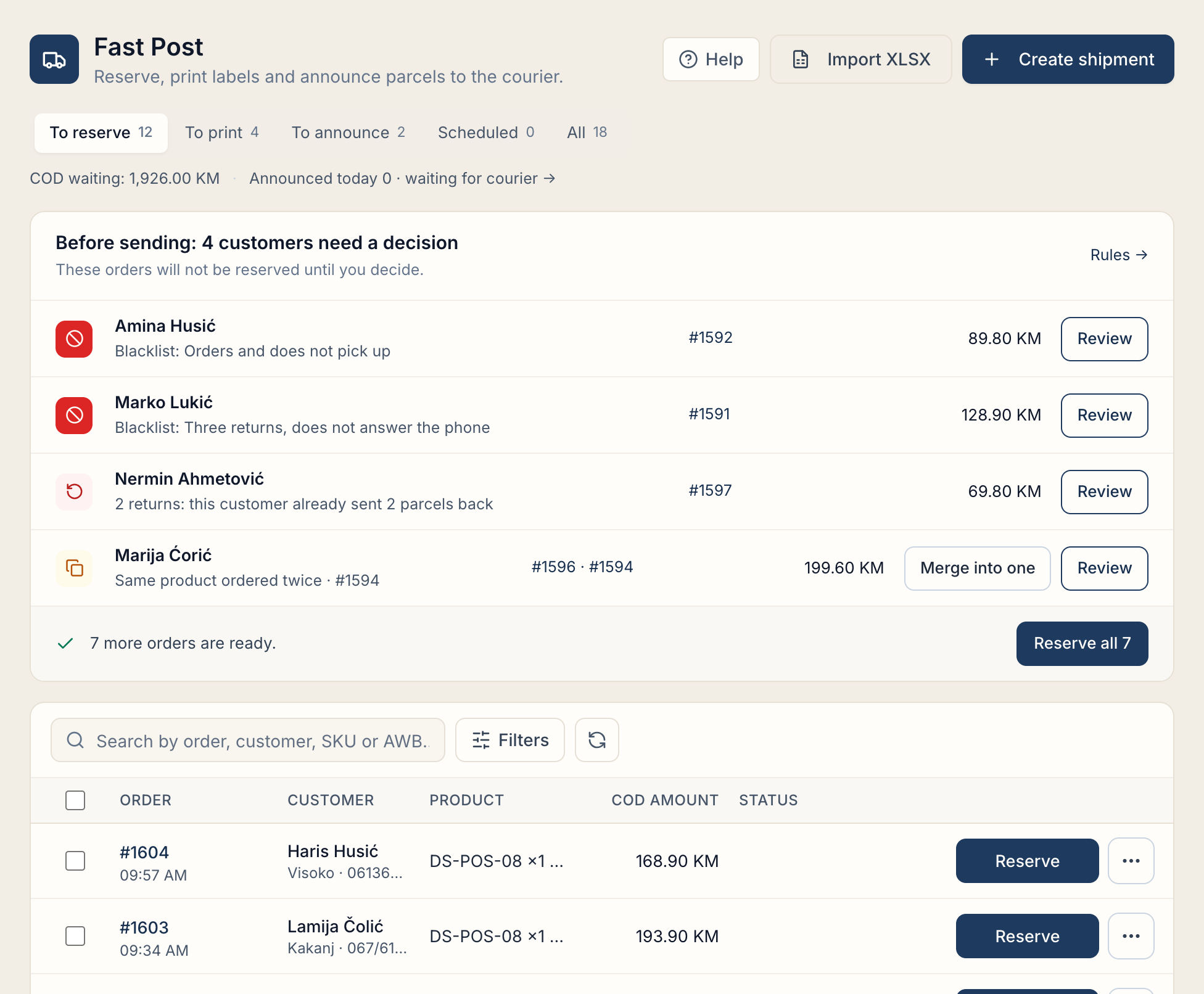
Task: Review Marija Ćorić's duplicate orders
Action: click(x=1104, y=568)
